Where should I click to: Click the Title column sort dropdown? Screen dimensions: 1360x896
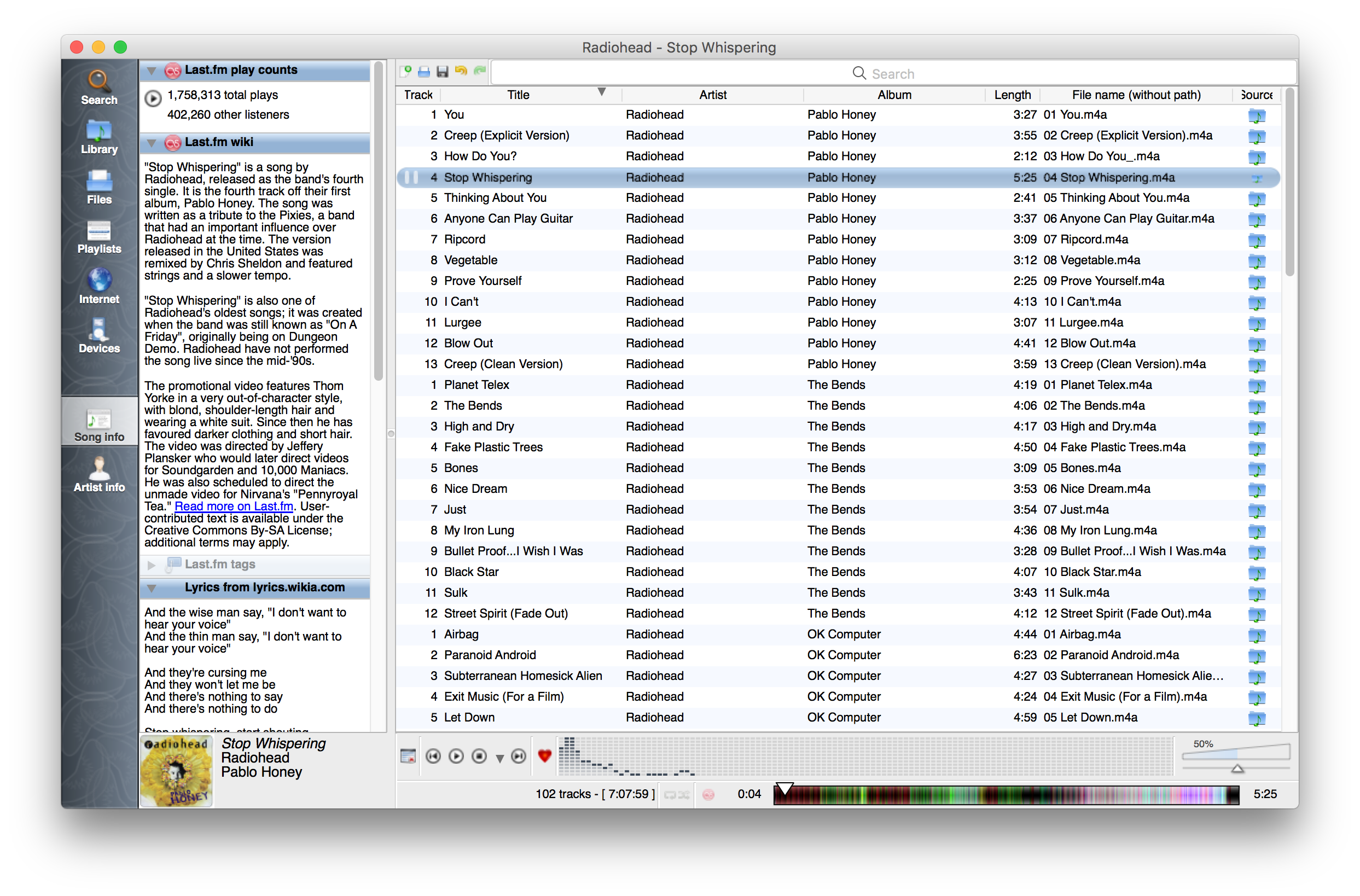point(602,96)
